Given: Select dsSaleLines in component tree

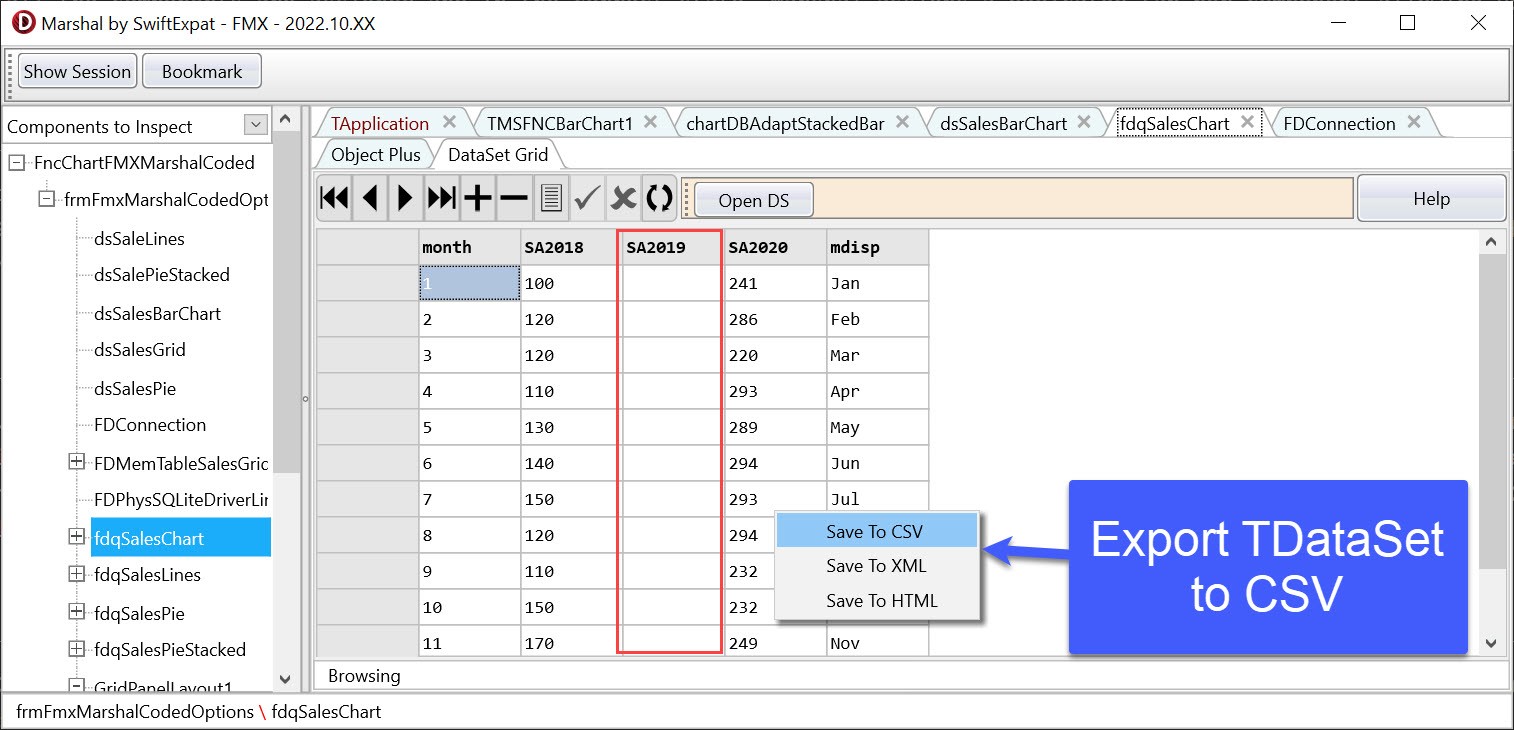Looking at the screenshot, I should pyautogui.click(x=139, y=238).
